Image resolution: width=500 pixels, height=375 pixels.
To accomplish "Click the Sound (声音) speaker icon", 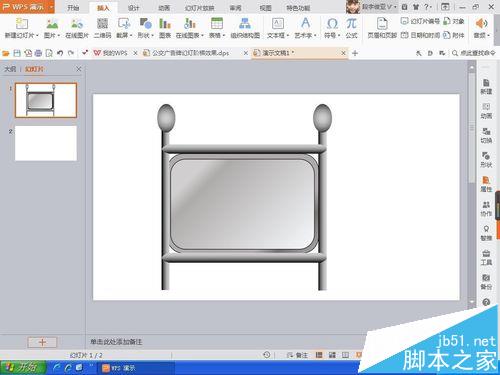I will pyautogui.click(x=481, y=24).
